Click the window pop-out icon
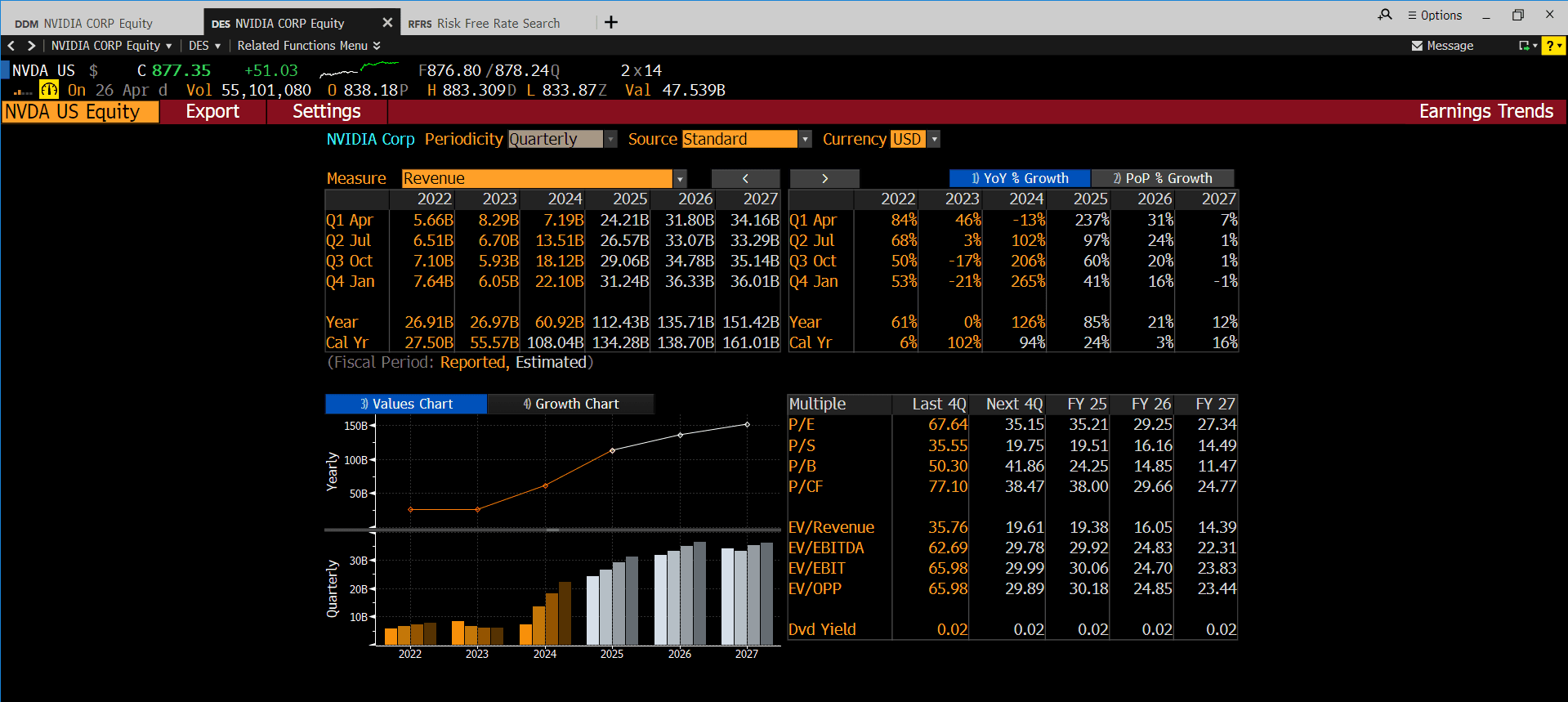The image size is (1568, 702). click(x=1527, y=46)
